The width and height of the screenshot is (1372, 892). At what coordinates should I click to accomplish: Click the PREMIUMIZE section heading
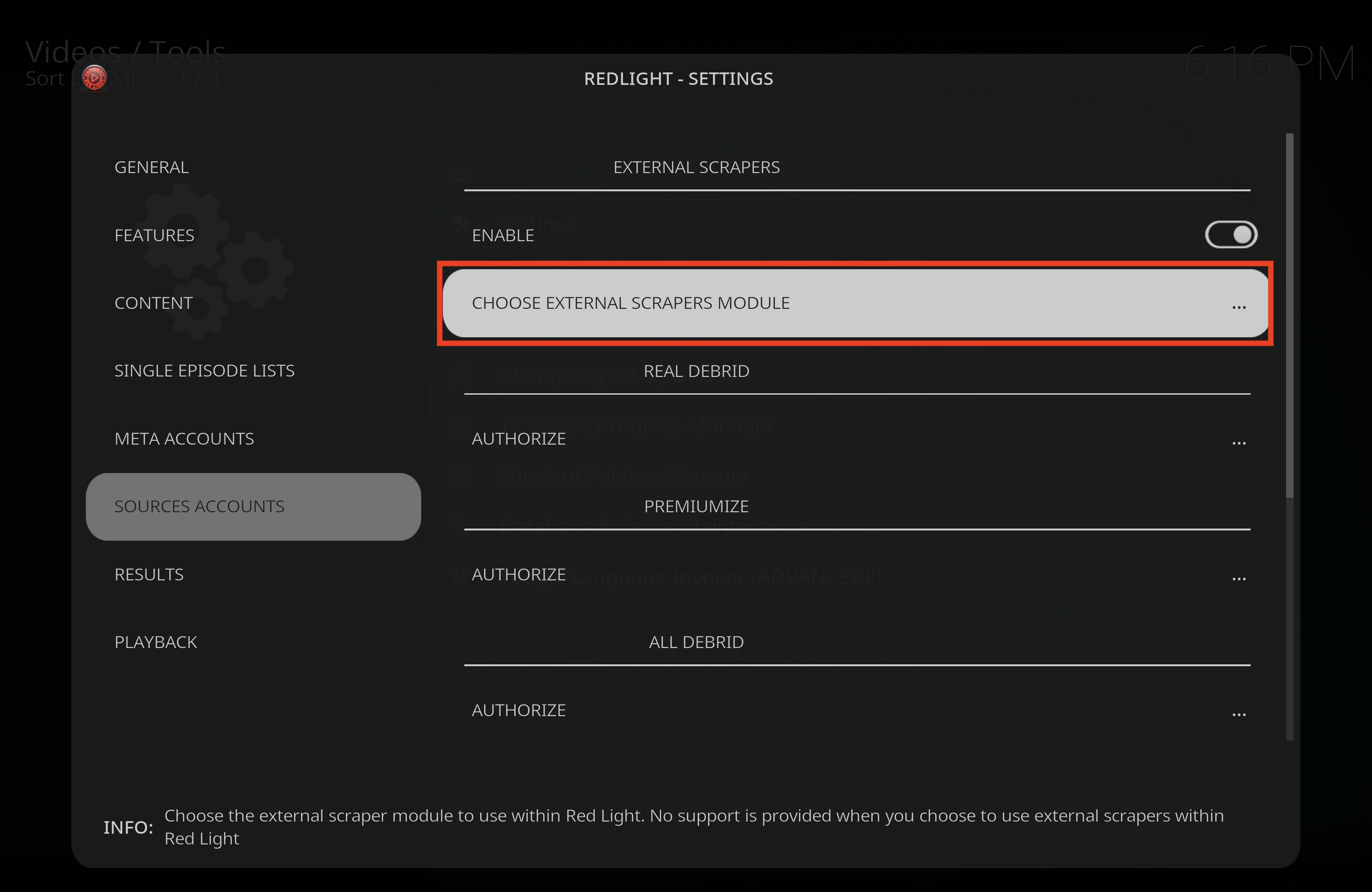[696, 507]
